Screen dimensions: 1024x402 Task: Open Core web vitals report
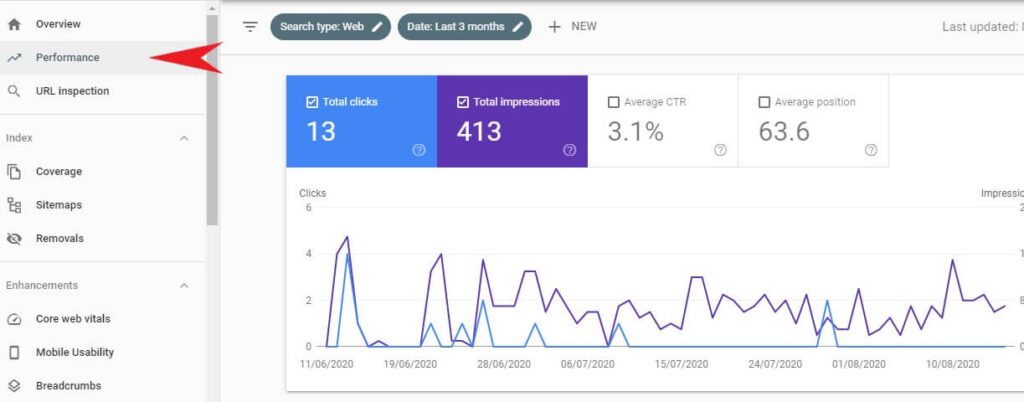tap(103, 319)
